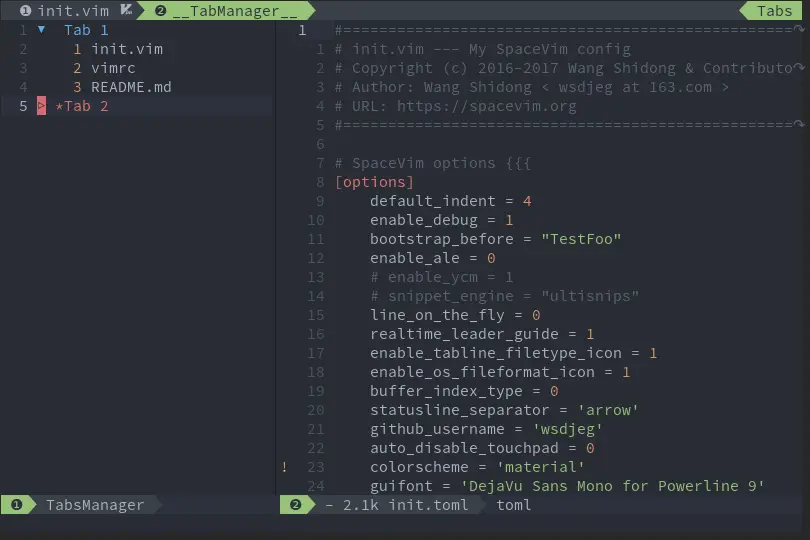Click the exclamation warning sign at line 23
Screen dimensions: 810x540
pyautogui.click(x=284, y=467)
